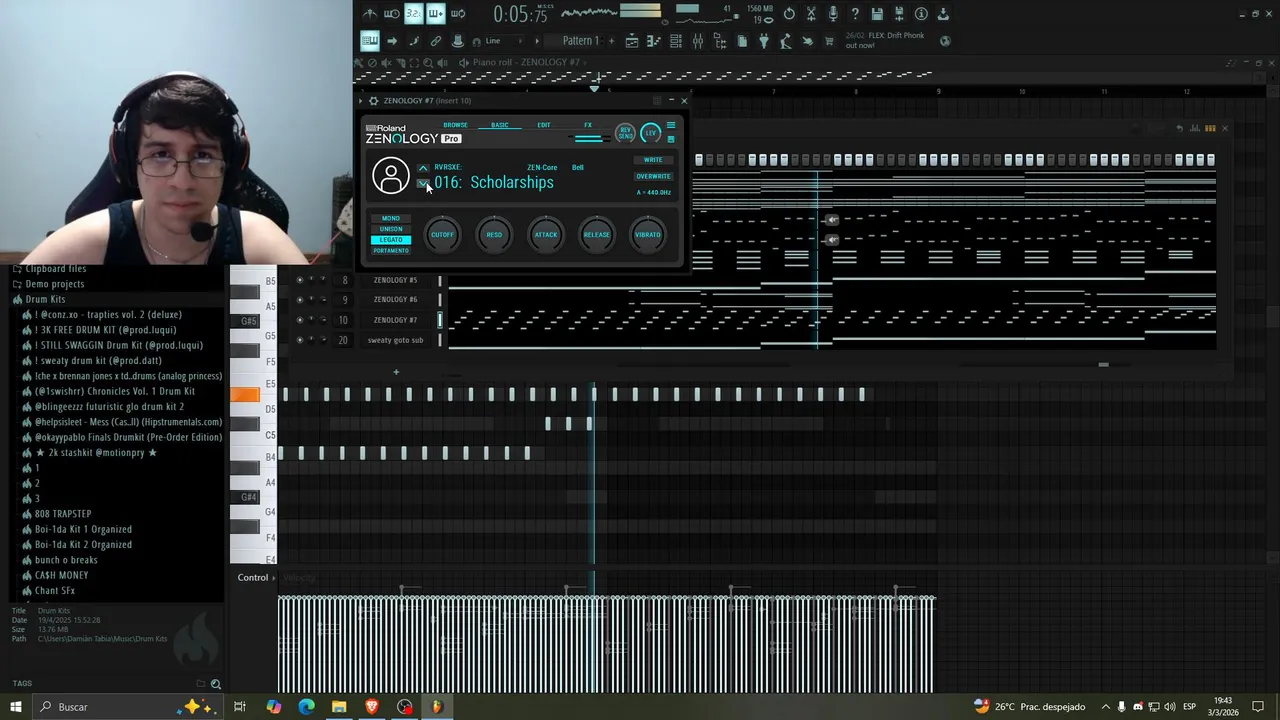Click the browser search magnifier icon
The width and height of the screenshot is (1280, 720).
[215, 684]
